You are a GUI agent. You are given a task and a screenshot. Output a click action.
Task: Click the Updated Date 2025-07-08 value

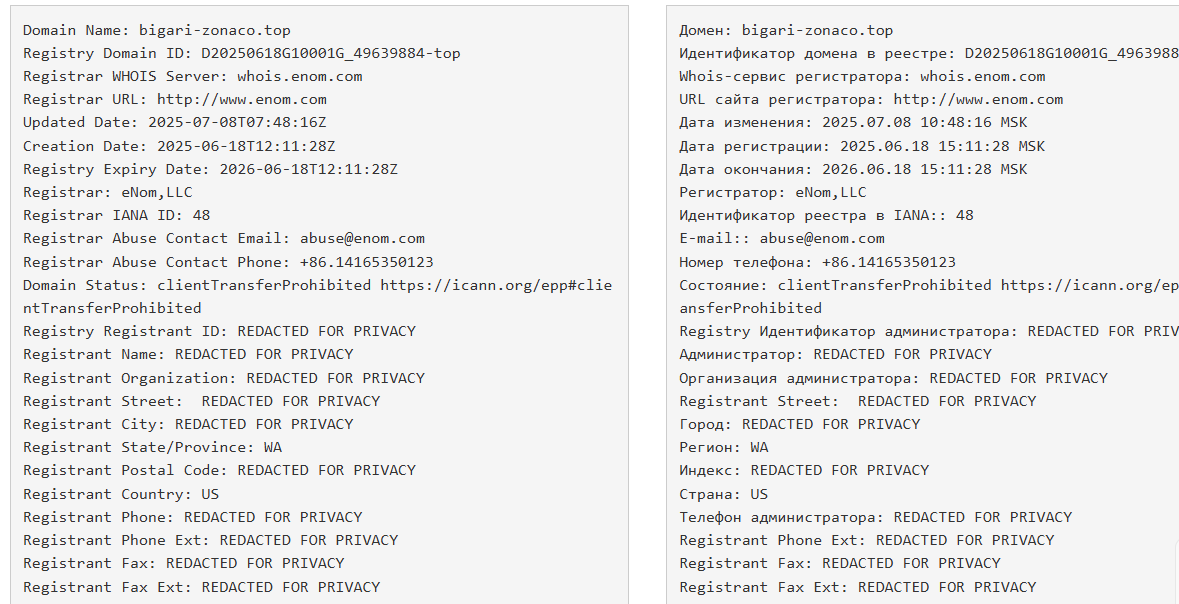(237, 122)
